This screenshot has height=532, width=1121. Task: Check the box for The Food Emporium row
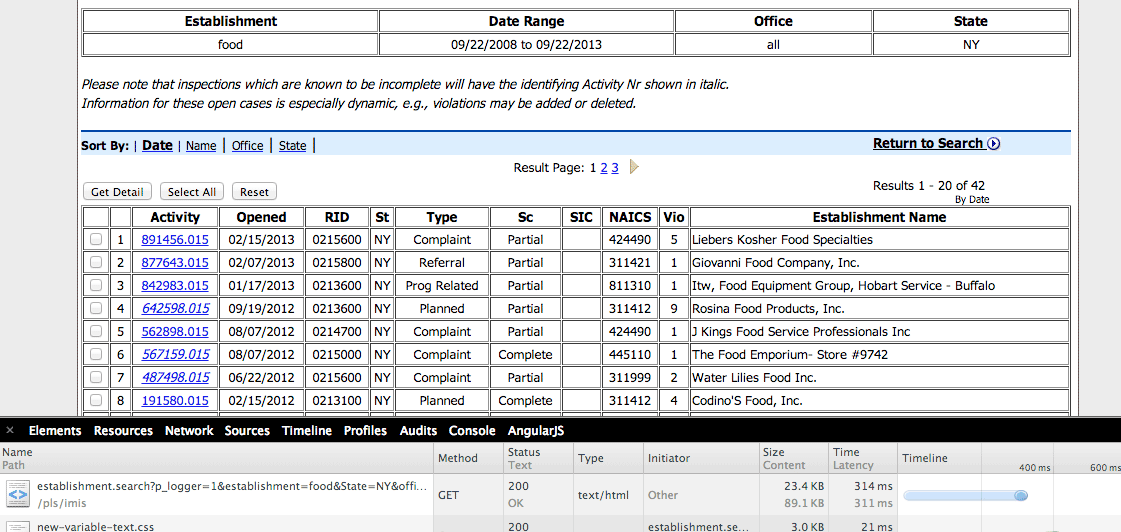[x=96, y=354]
